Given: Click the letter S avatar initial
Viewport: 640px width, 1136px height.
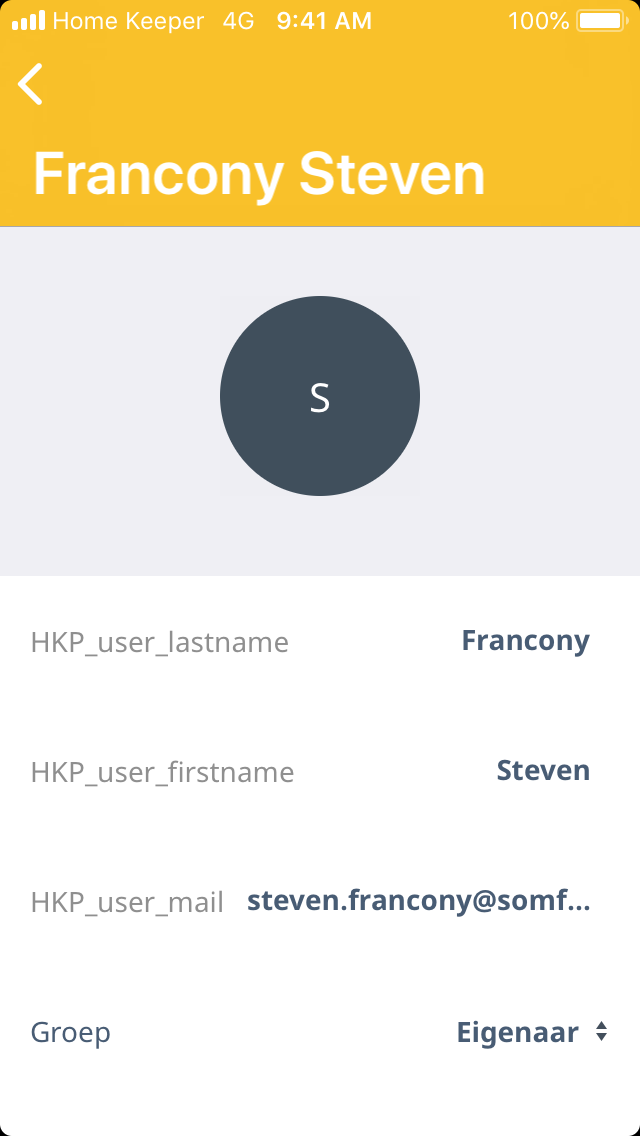Looking at the screenshot, I should coord(319,398).
